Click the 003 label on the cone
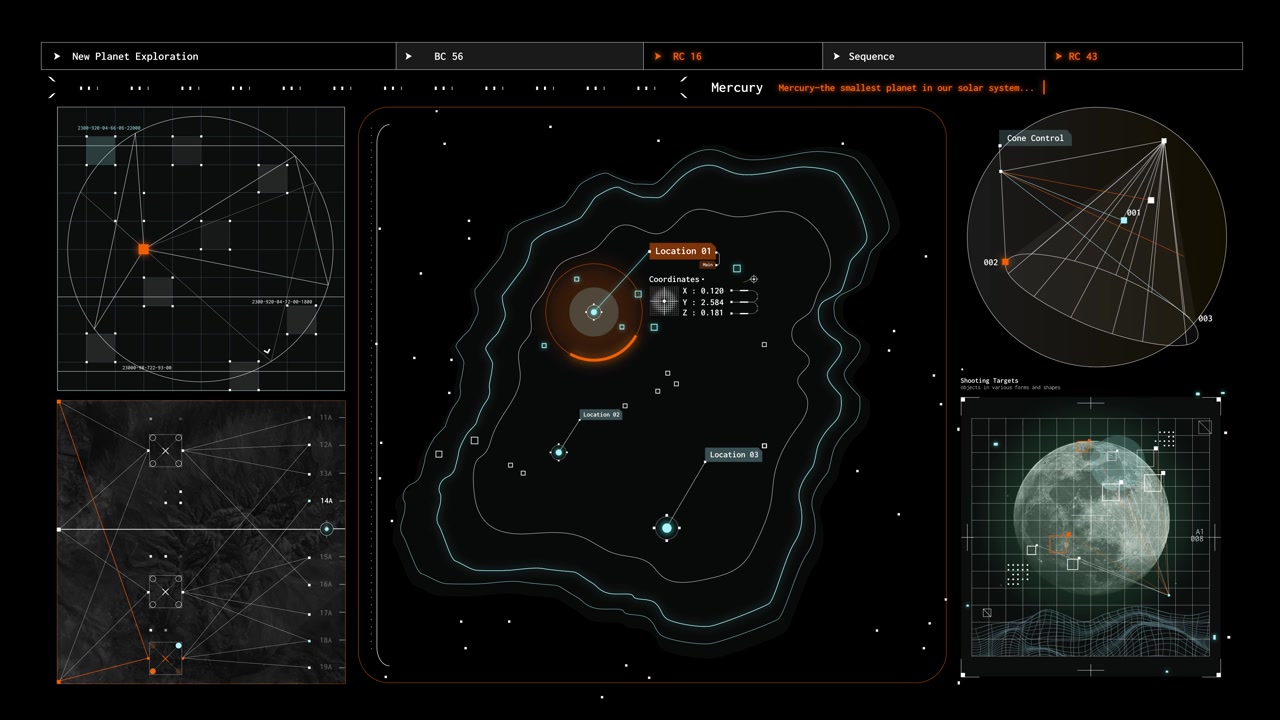The height and width of the screenshot is (720, 1280). coord(1205,319)
